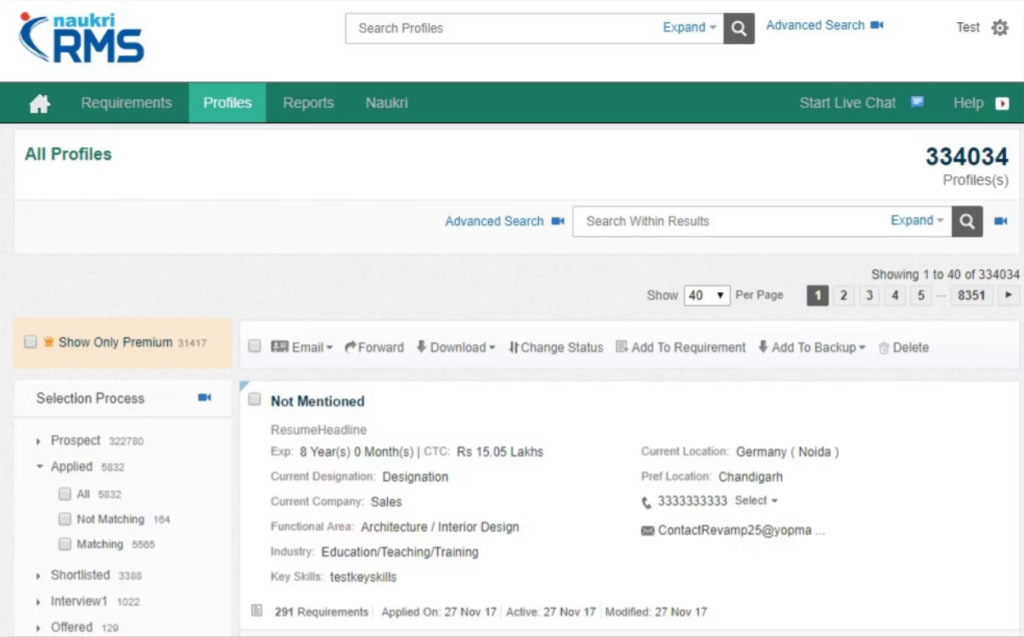Select the Not Mentioned profile checkbox
Screen dimensions: 1024x637
(256, 399)
